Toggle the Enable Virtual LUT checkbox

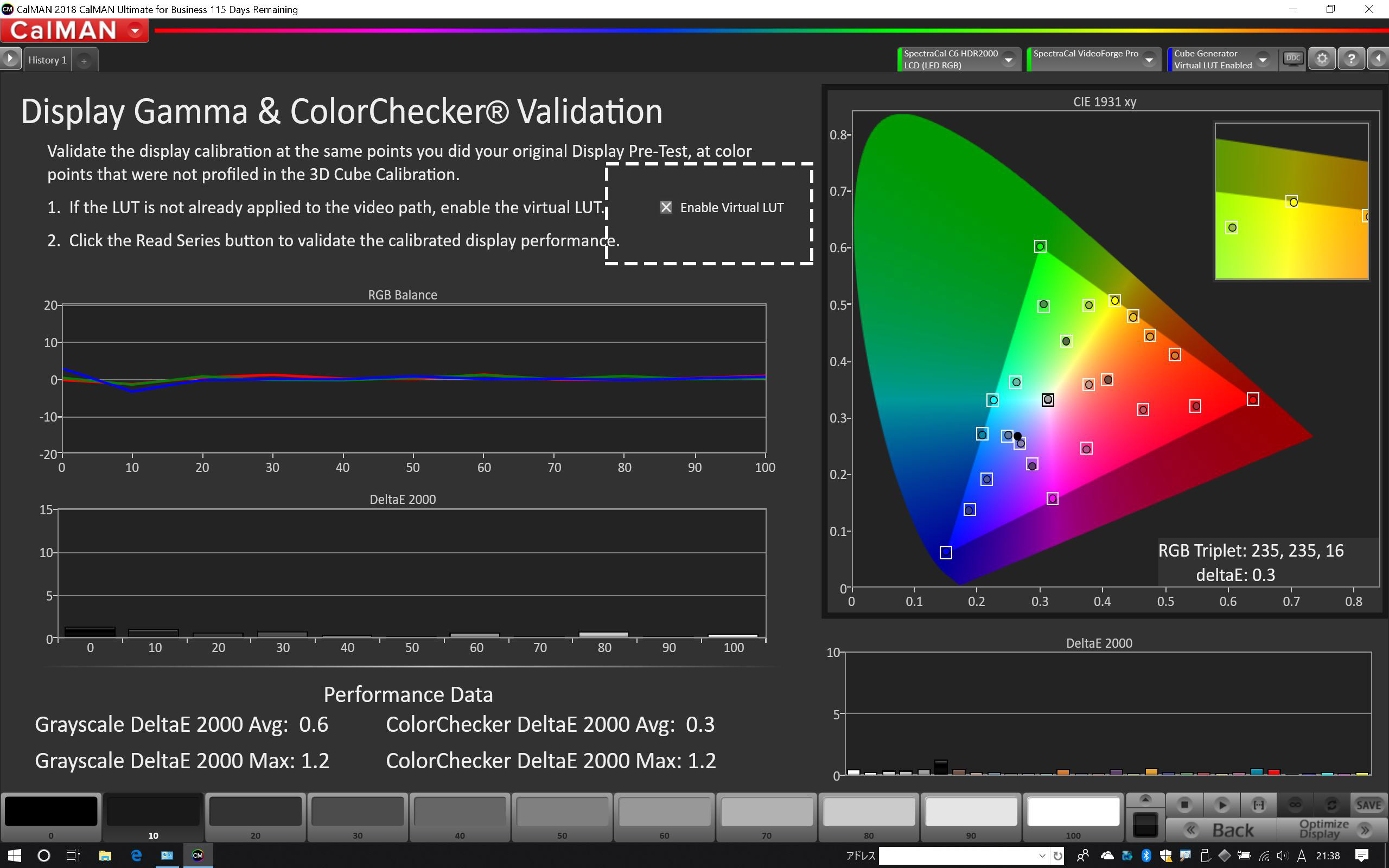coord(666,207)
